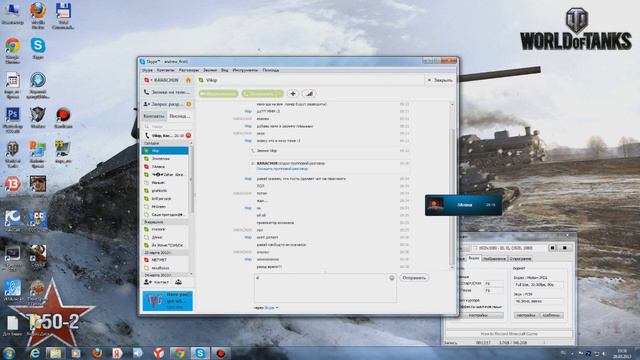This screenshot has width=640, height=360.
Task: Click the Pause hotkey field in recorder
Action: 493,291
